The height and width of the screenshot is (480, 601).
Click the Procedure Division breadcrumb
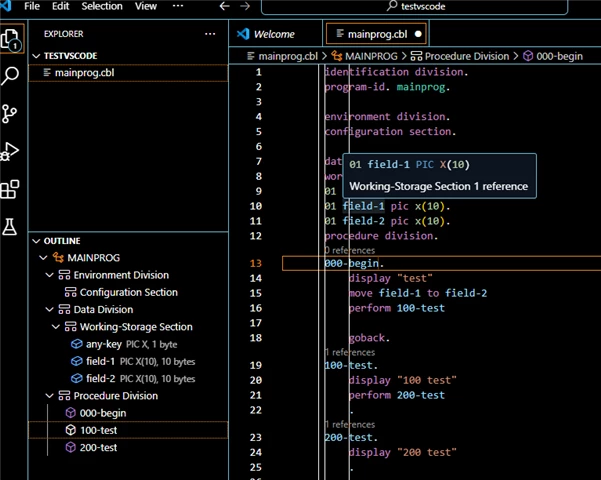point(460,56)
